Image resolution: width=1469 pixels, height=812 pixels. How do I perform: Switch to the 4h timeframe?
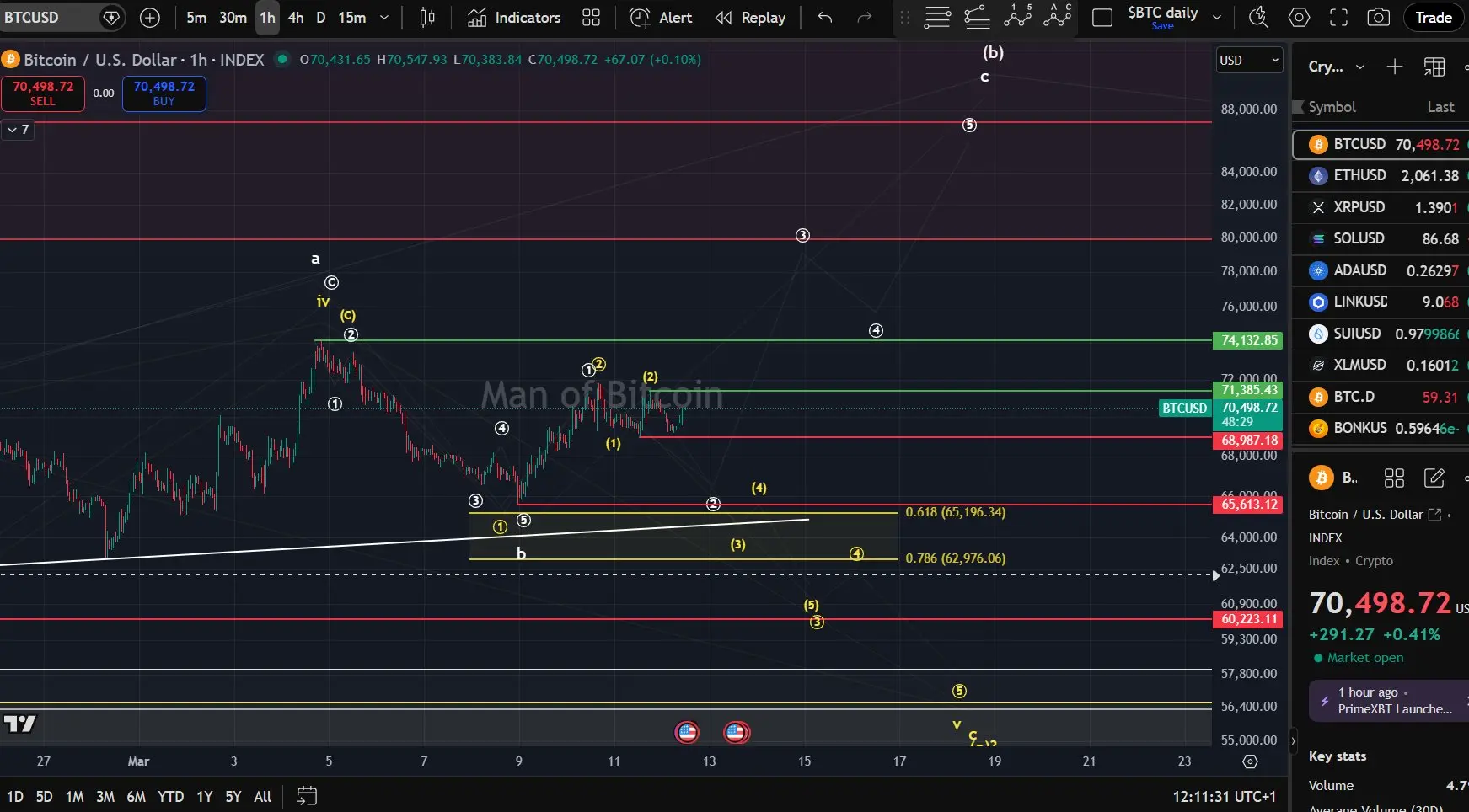click(296, 17)
